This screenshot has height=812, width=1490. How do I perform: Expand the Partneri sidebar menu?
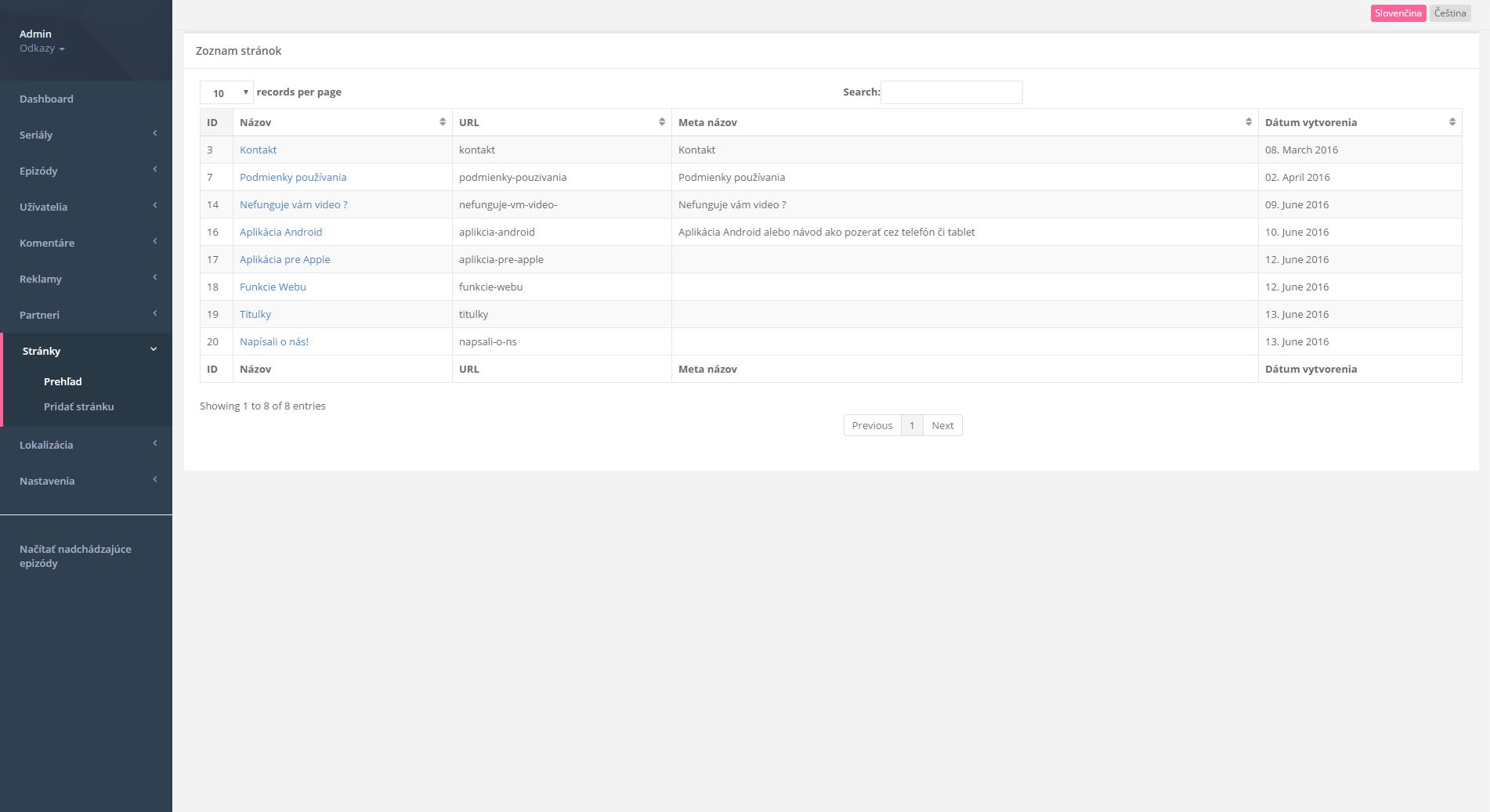[x=86, y=315]
